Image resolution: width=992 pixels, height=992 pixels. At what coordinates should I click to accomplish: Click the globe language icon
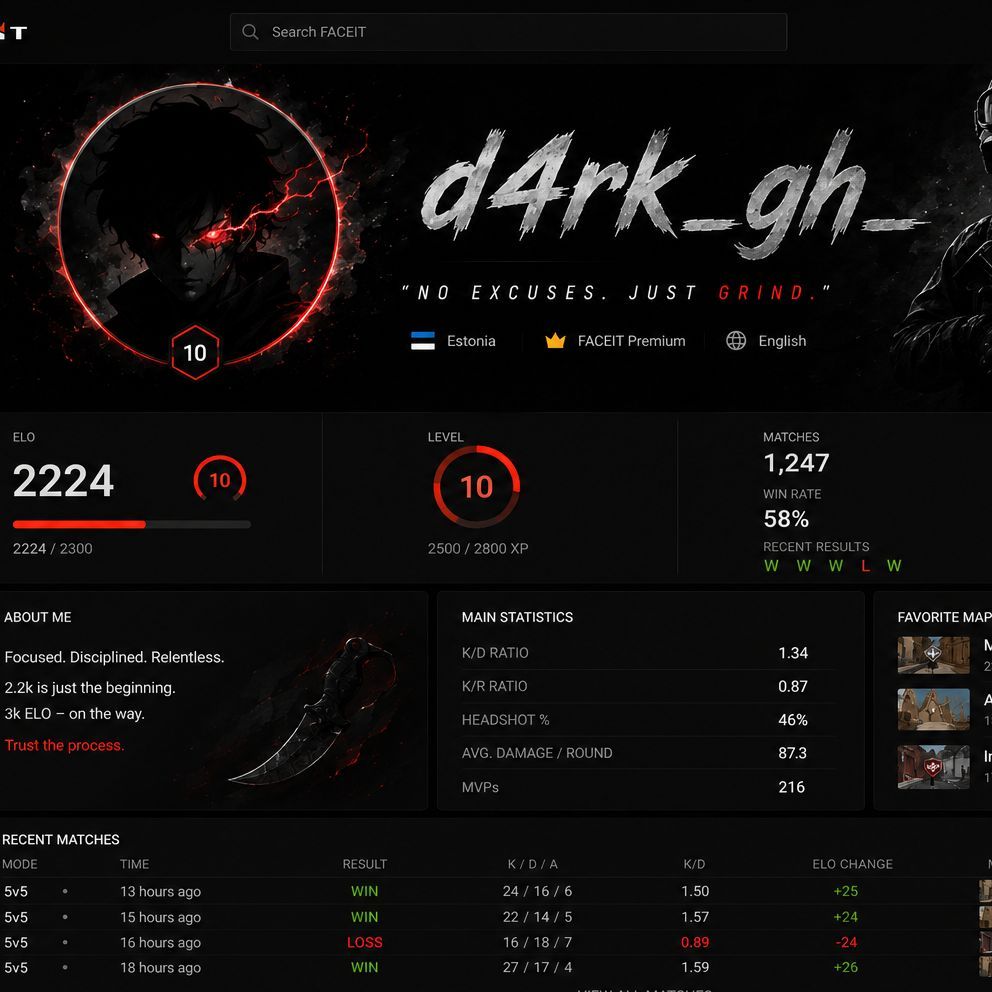(x=736, y=340)
